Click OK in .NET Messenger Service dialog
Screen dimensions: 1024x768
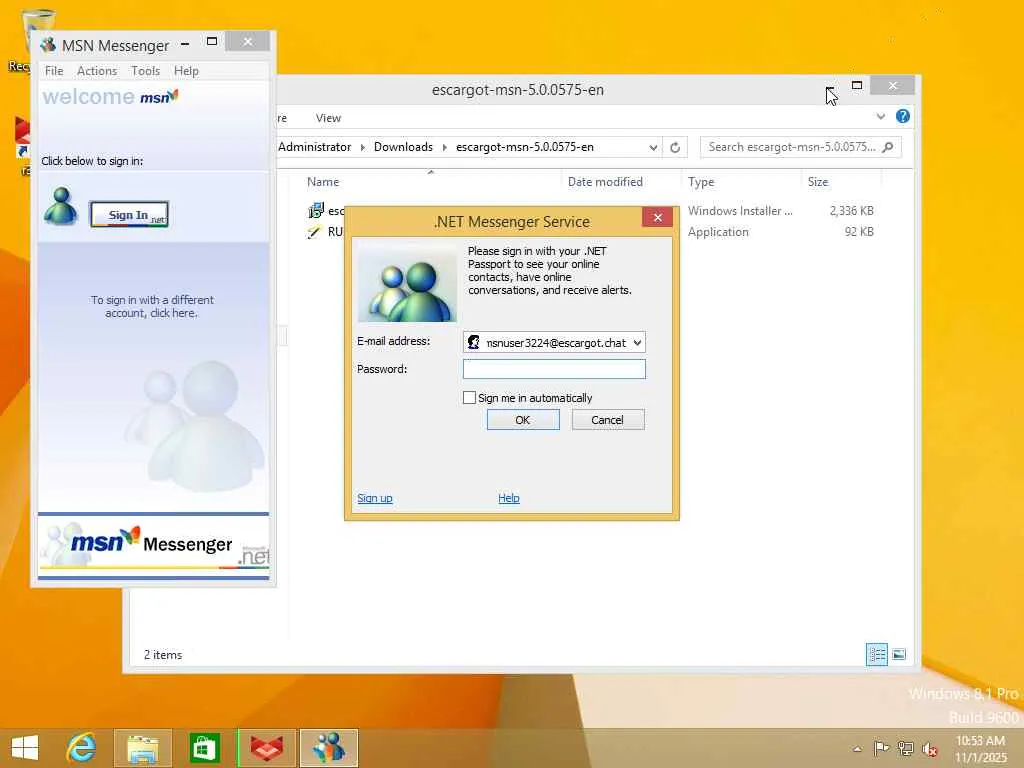click(523, 419)
